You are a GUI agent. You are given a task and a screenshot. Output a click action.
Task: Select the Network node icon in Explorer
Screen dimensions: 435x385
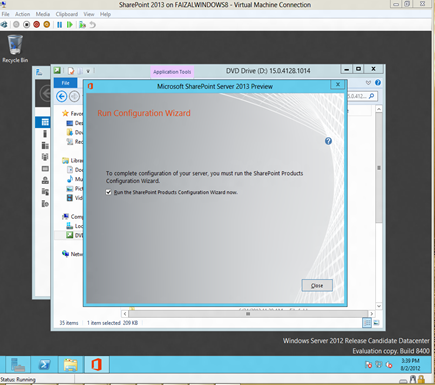coord(65,254)
